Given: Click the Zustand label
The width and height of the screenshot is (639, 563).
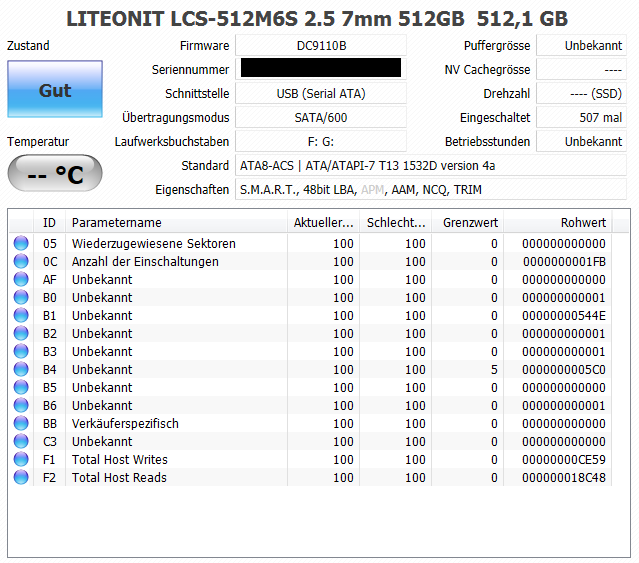Looking at the screenshot, I should (28, 45).
